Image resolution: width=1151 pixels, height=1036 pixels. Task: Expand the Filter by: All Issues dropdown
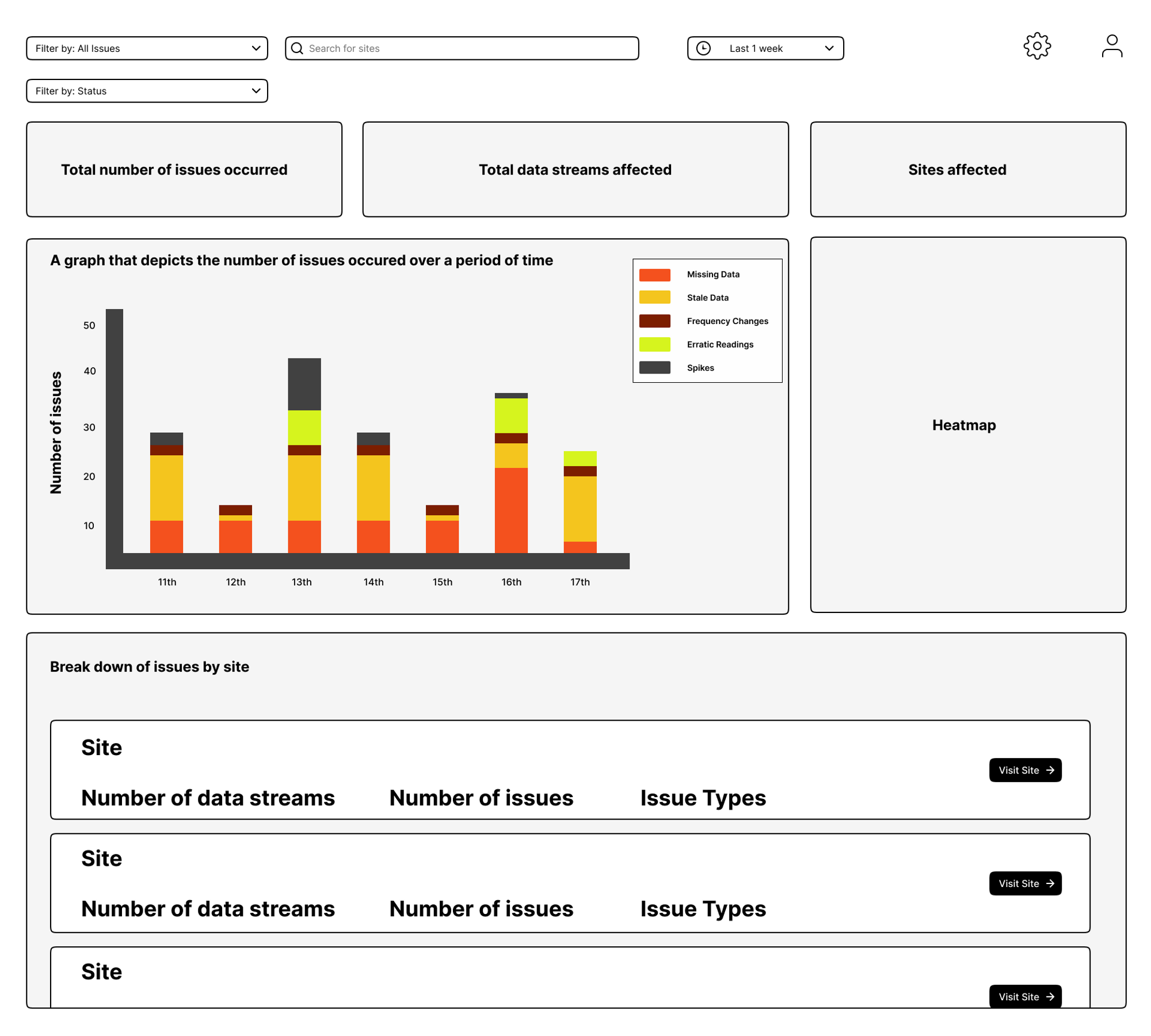point(147,48)
